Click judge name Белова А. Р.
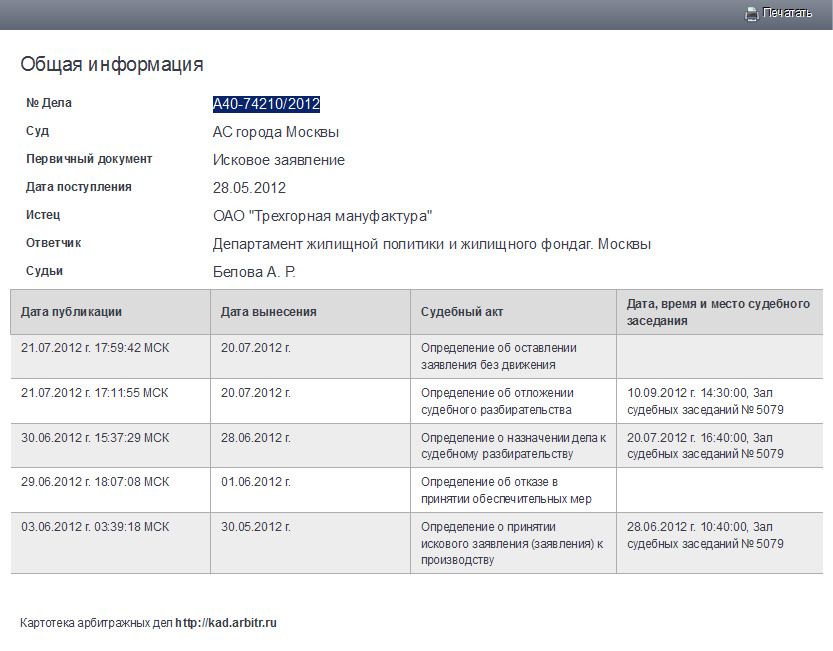833x651 pixels. click(x=254, y=272)
